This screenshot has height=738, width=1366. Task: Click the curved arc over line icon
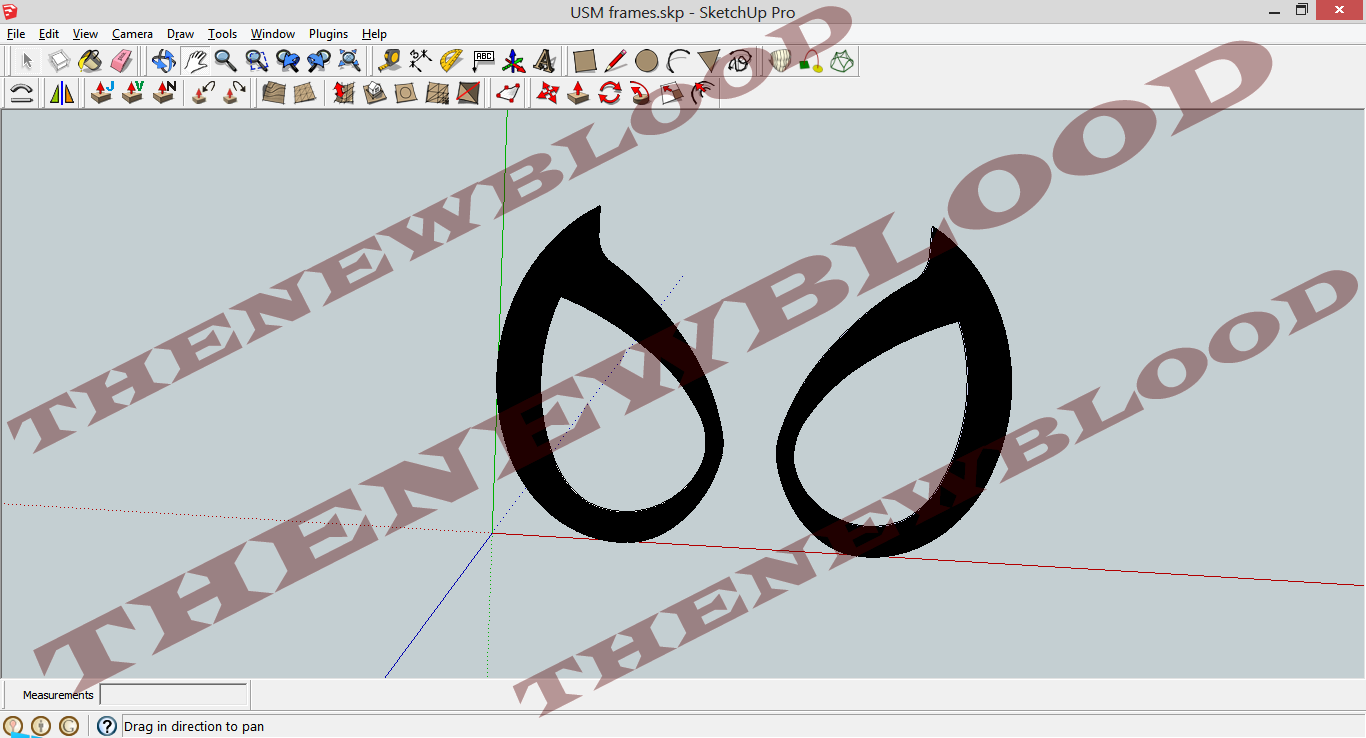pyautogui.click(x=22, y=93)
